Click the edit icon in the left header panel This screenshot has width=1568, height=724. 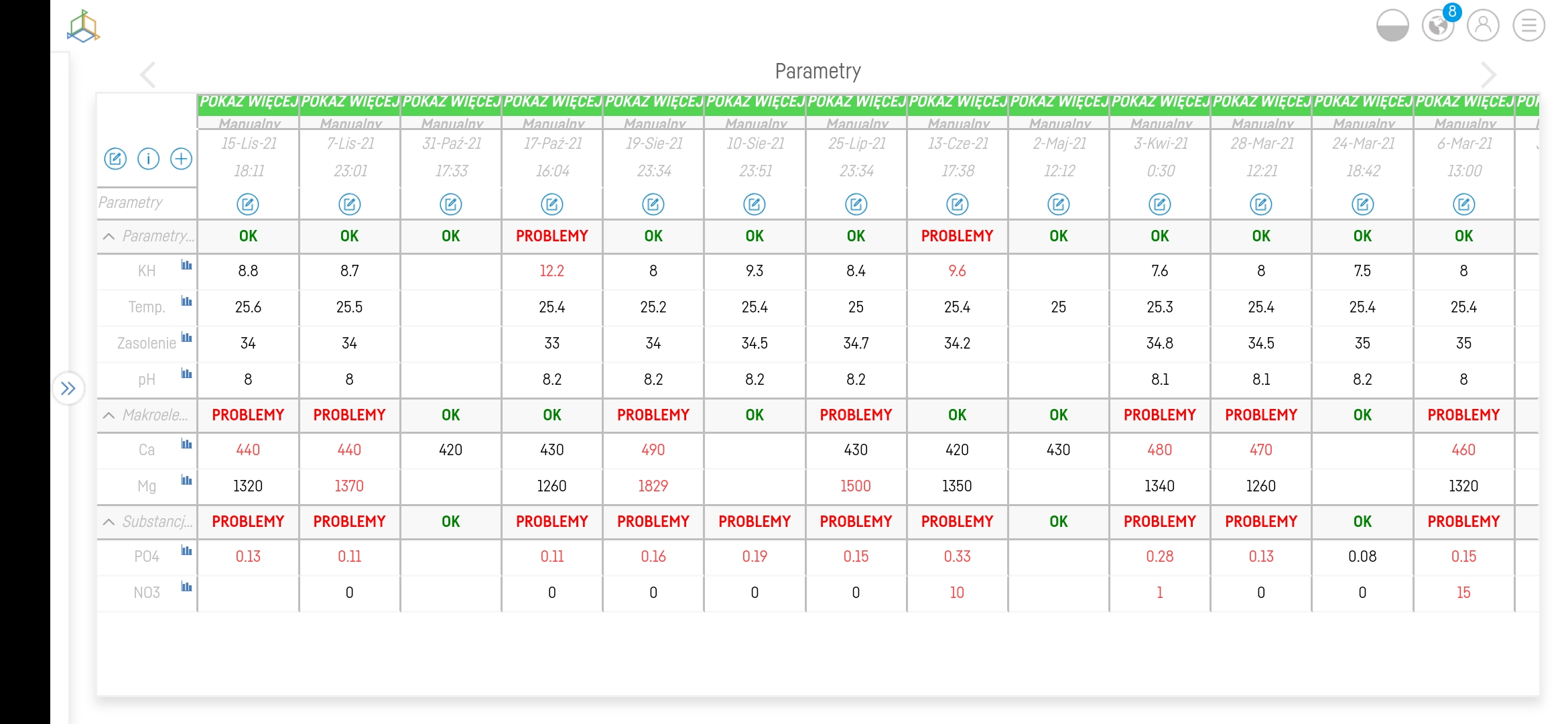115,159
